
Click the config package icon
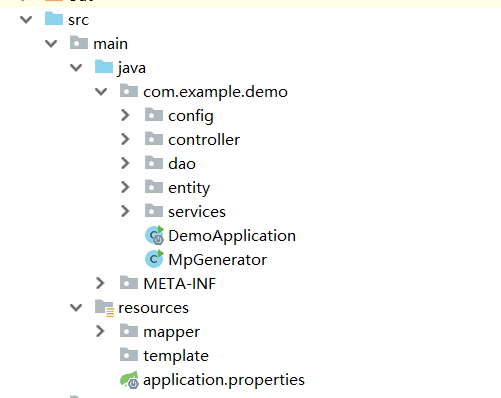[x=154, y=115]
